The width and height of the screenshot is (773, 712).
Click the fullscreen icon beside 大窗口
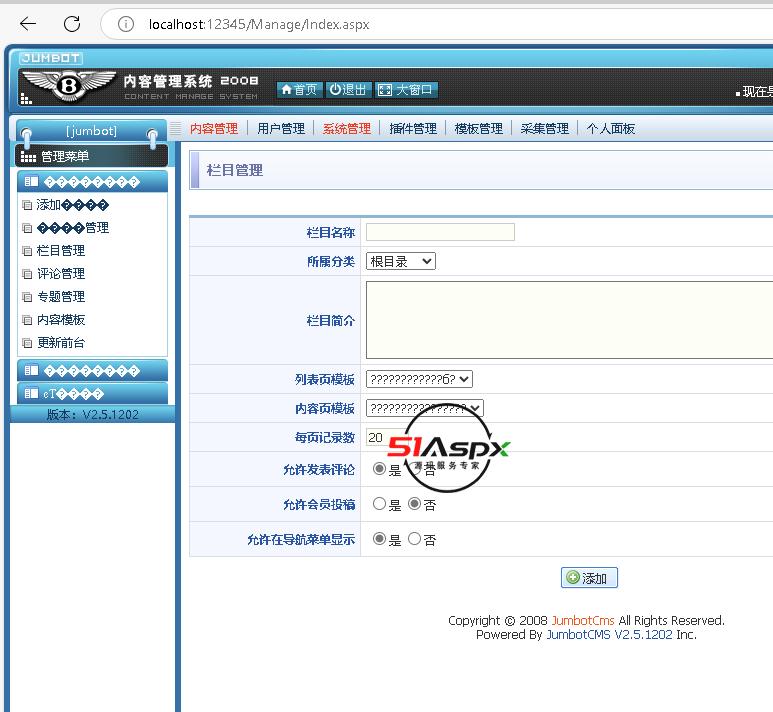click(x=385, y=90)
